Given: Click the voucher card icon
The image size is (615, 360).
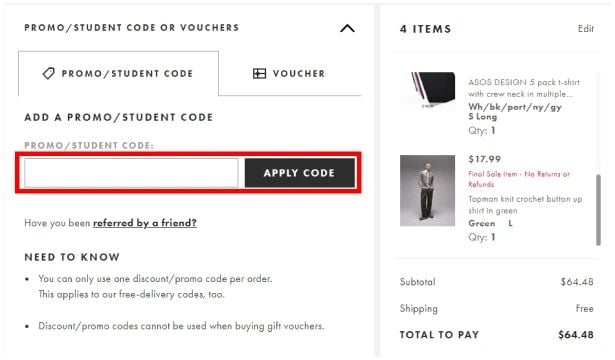Looking at the screenshot, I should (x=259, y=73).
